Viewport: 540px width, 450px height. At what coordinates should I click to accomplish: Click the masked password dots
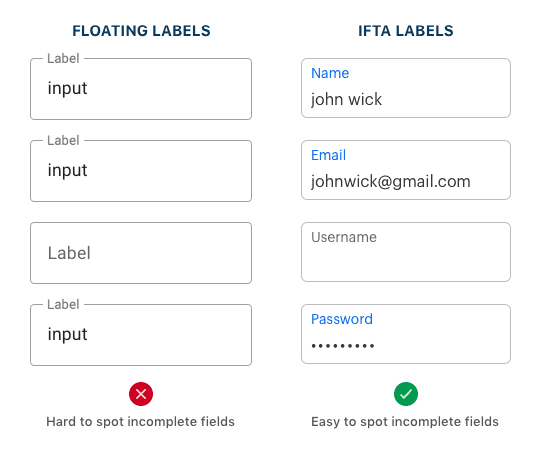click(x=343, y=346)
